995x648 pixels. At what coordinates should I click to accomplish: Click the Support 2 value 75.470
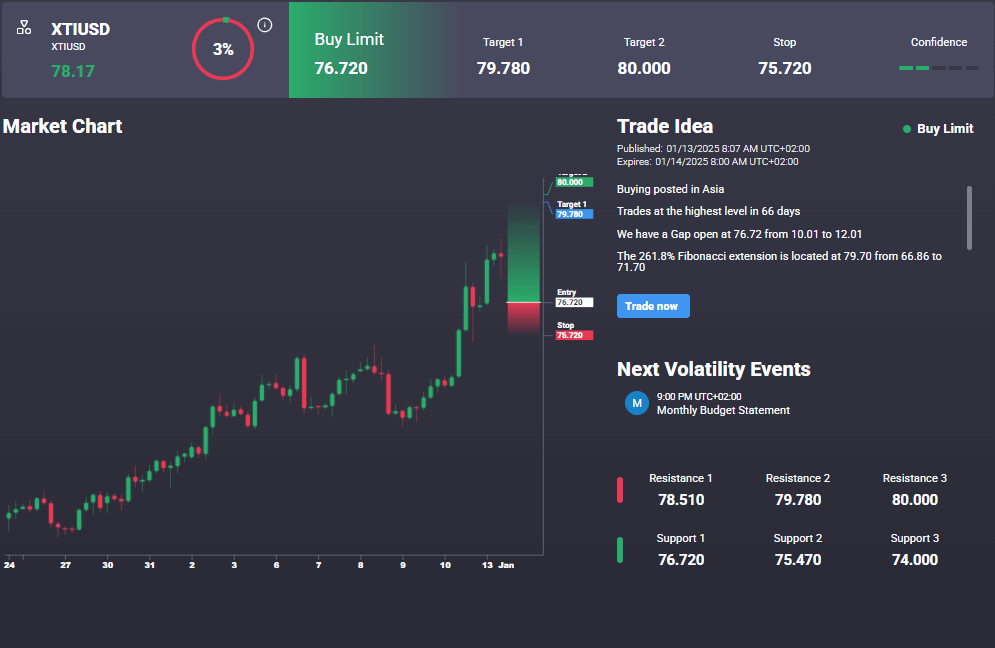point(798,560)
